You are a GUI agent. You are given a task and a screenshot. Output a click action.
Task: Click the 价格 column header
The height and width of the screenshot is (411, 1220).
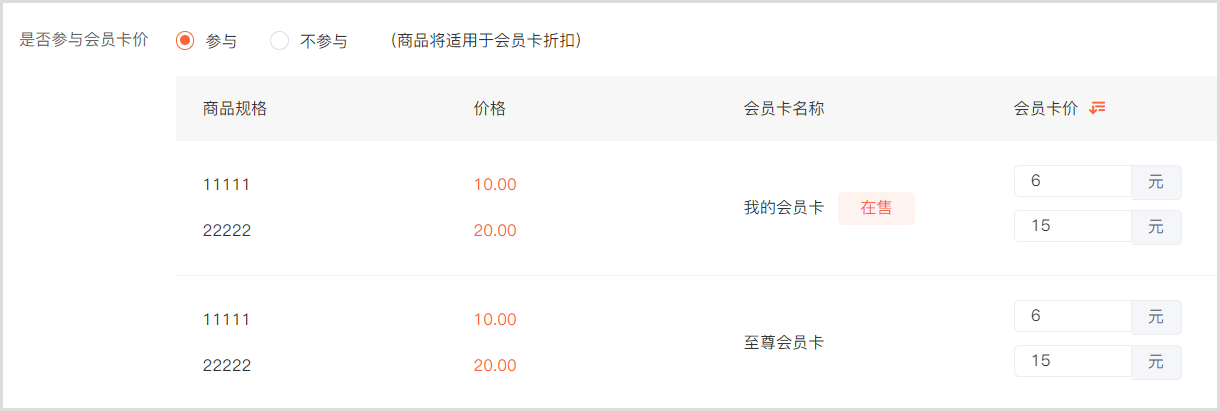(490, 109)
